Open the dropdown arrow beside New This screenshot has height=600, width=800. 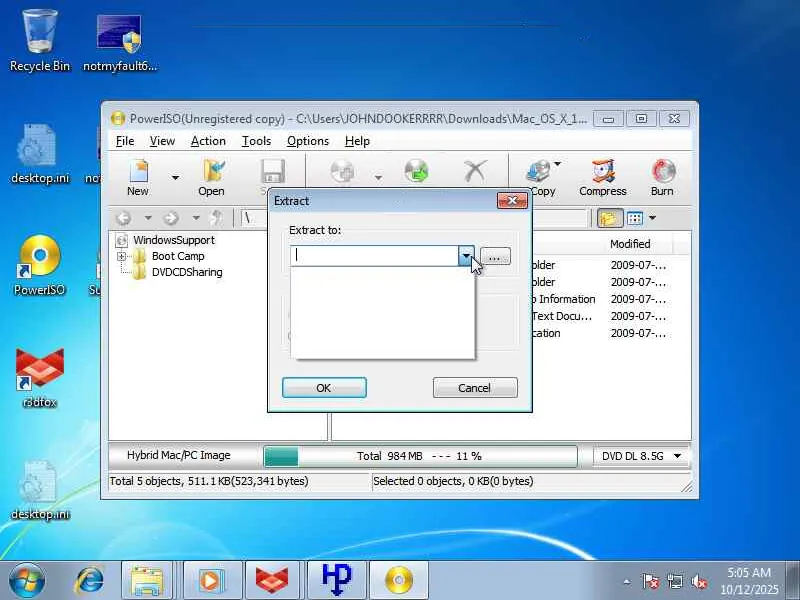tap(175, 178)
